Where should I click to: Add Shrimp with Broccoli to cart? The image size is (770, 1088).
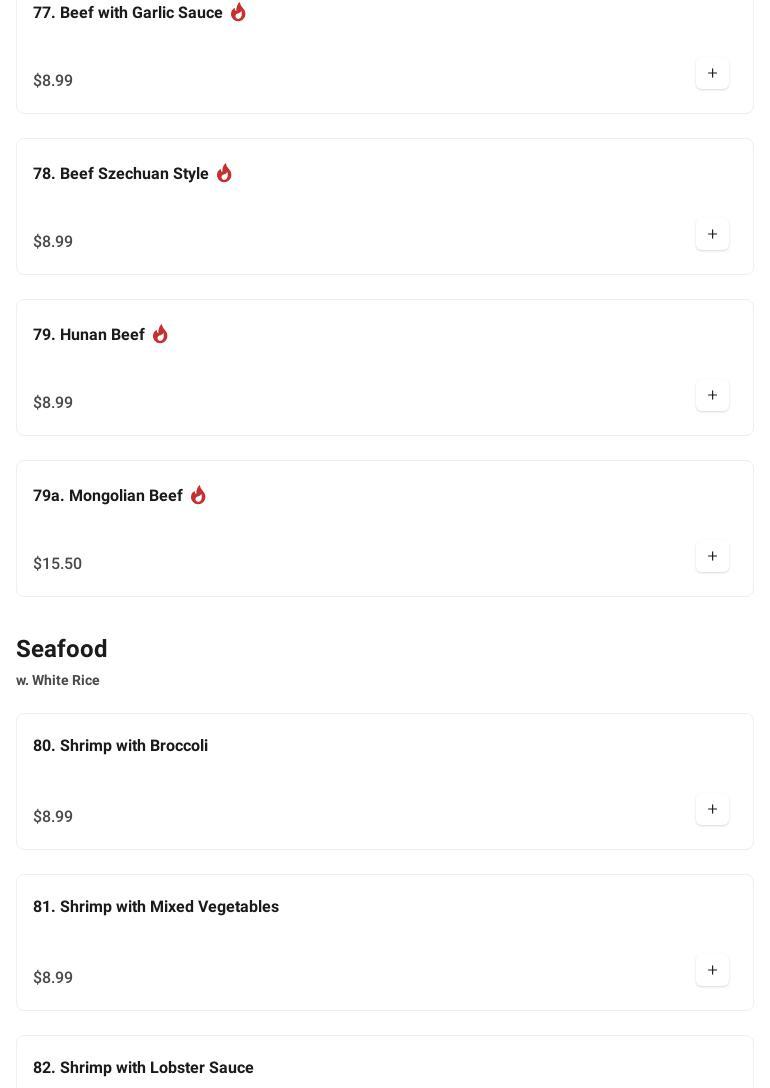[712, 809]
